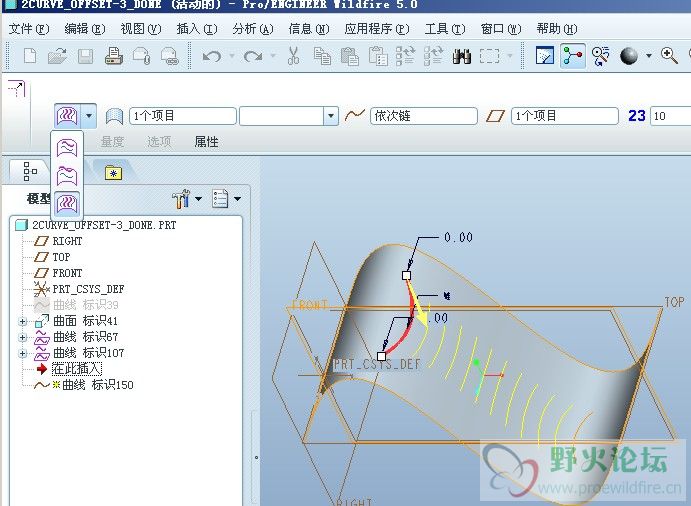
Task: Click the Redo arrow icon
Action: [253, 56]
